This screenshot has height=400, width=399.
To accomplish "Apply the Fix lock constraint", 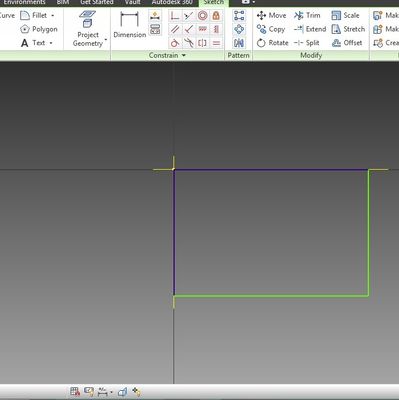I will 216,16.
